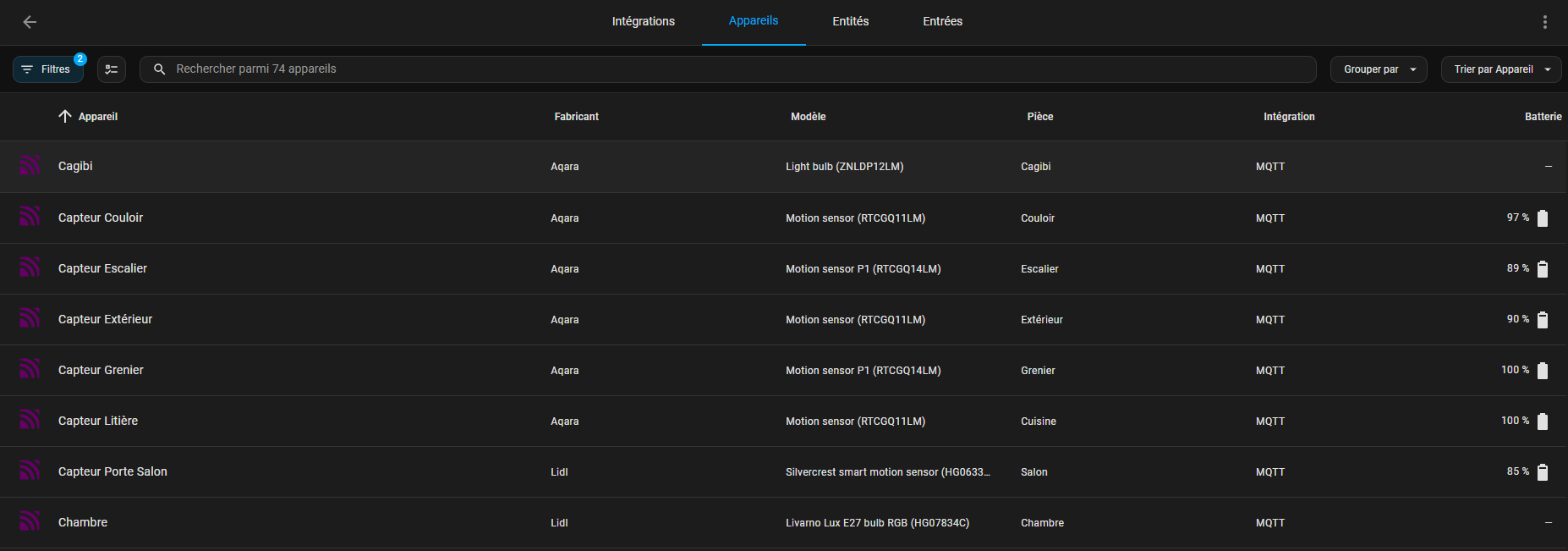Viewport: 1568px width, 551px height.
Task: Click the battery icon for Capteur Escalier
Action: (1543, 269)
